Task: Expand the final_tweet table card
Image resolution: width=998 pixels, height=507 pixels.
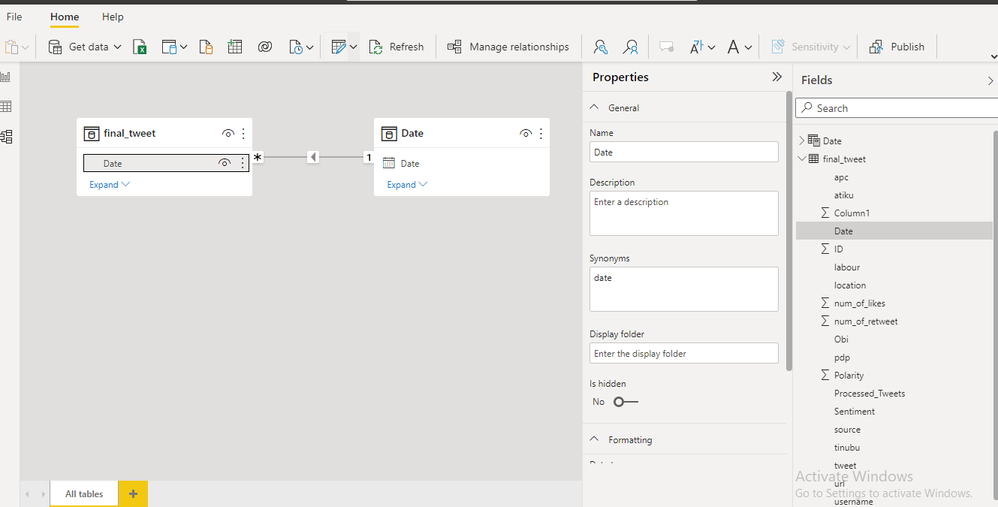Action: tap(109, 185)
